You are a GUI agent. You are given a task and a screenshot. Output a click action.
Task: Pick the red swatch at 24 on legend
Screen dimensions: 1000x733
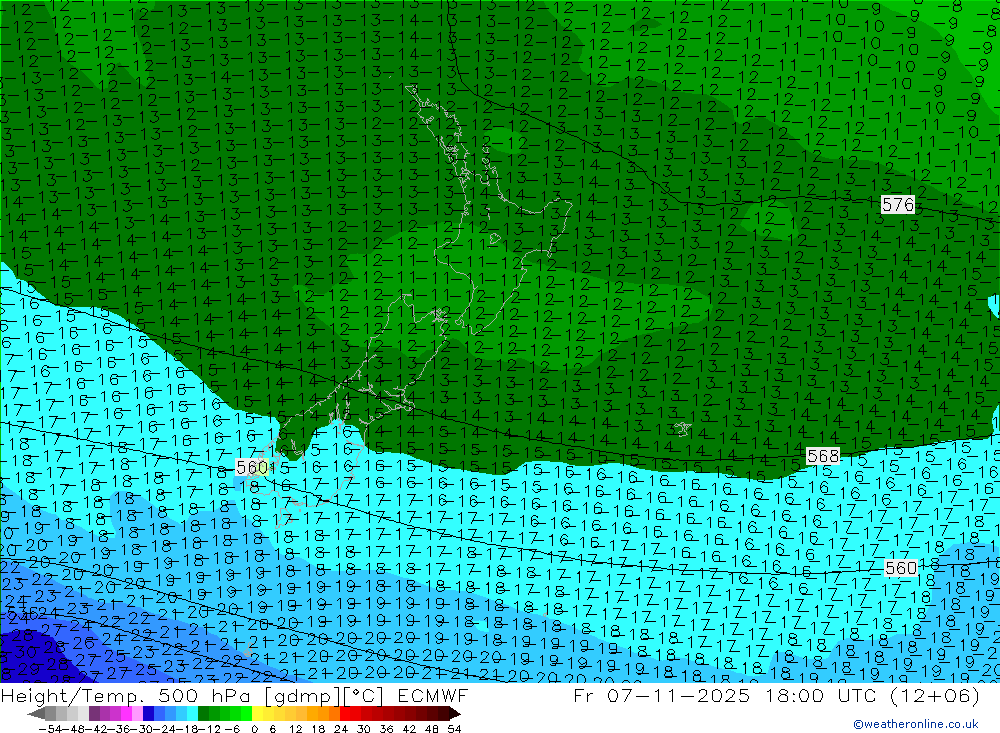pos(347,714)
